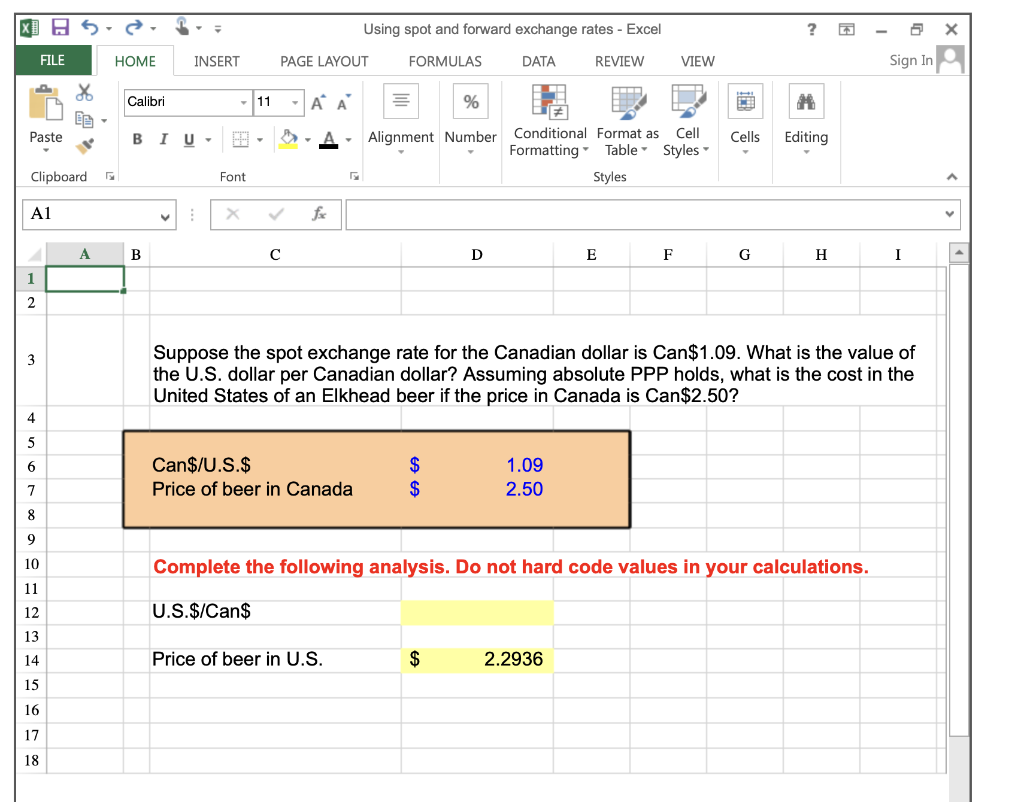Open the FILE menu
This screenshot has height=802, width=1024.
(53, 61)
